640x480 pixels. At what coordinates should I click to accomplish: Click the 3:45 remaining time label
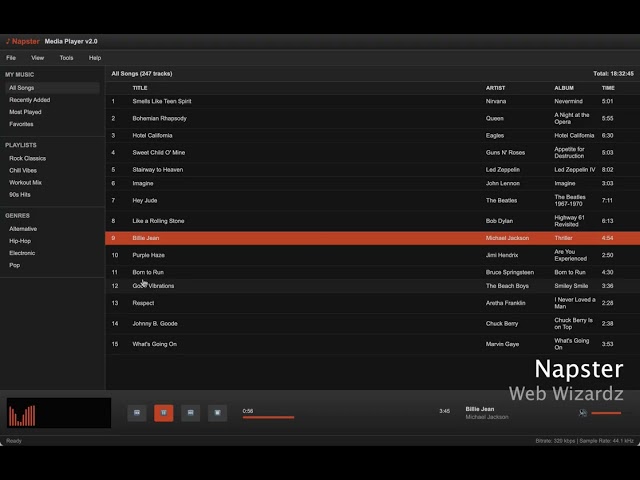(444, 411)
